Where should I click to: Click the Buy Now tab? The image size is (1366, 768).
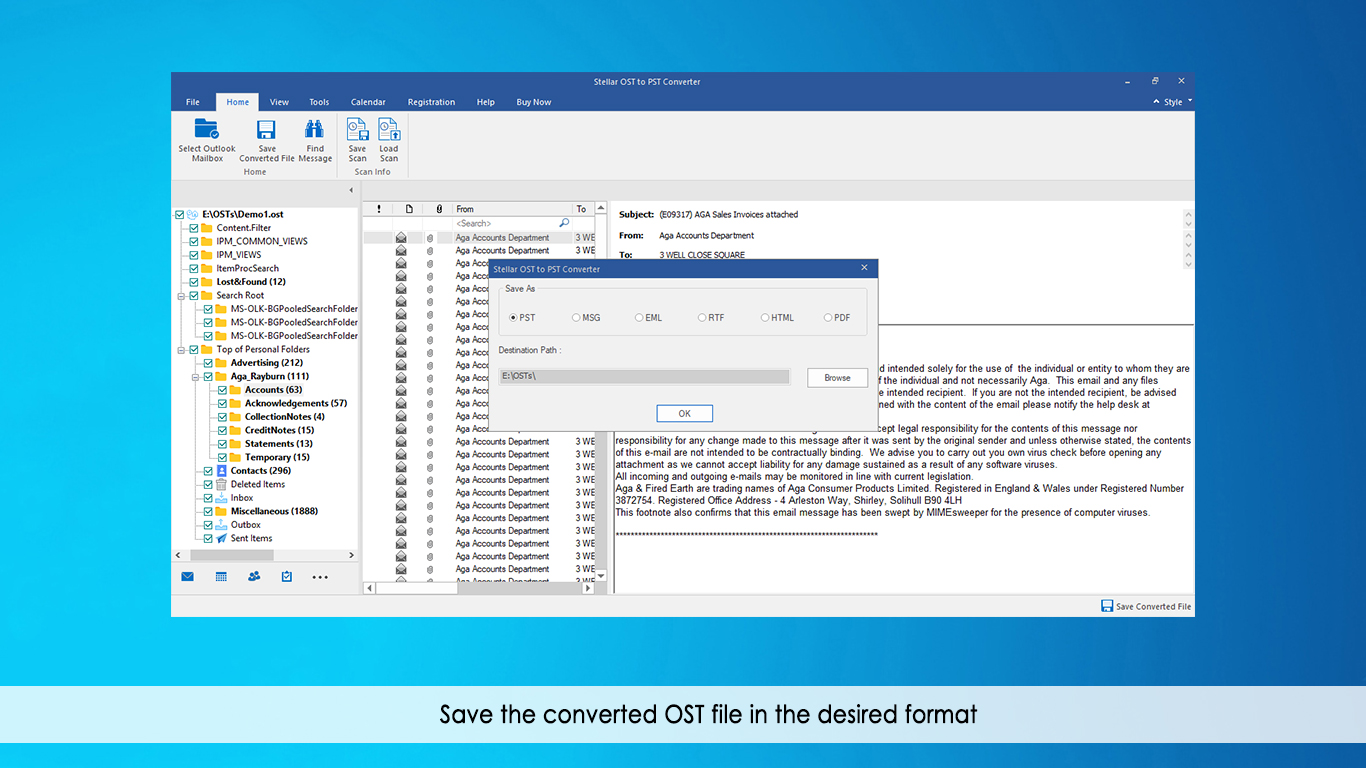tap(533, 102)
